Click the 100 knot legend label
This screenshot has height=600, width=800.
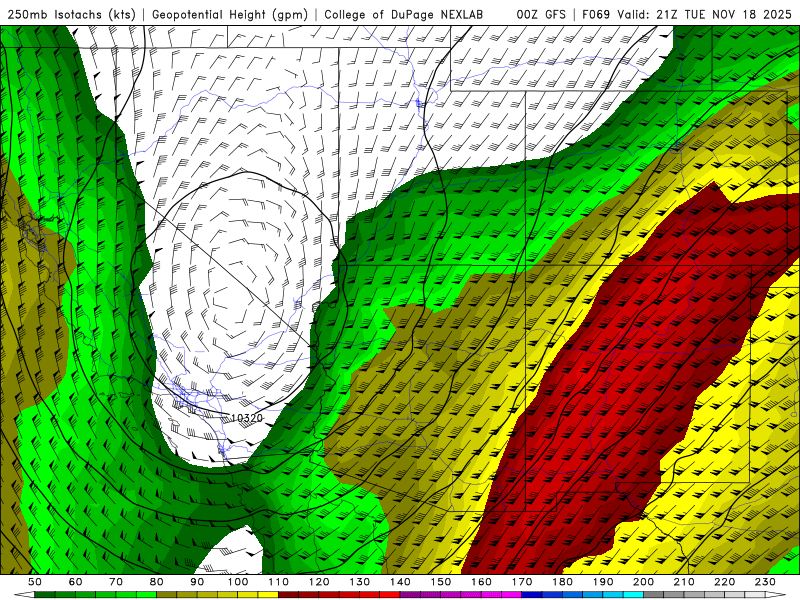[238, 582]
